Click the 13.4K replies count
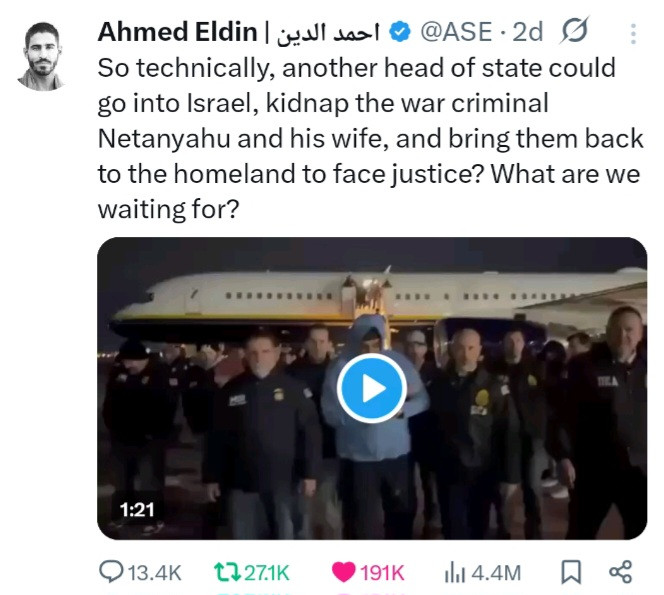 pos(154,573)
